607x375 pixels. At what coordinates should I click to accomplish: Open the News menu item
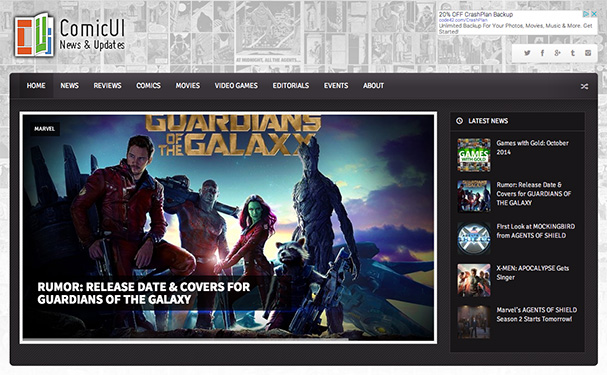pos(69,86)
